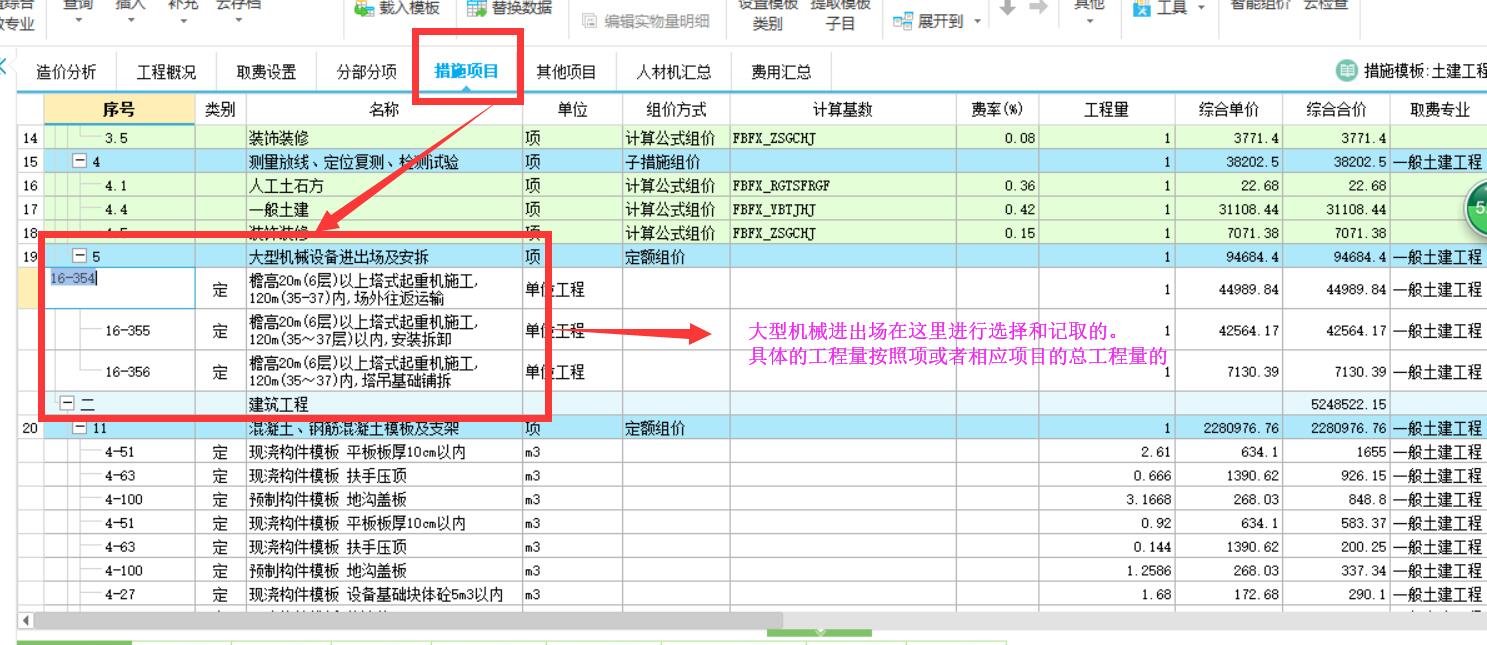Collapse tree node 4 测量放线
1487x645 pixels.
pyautogui.click(x=79, y=162)
